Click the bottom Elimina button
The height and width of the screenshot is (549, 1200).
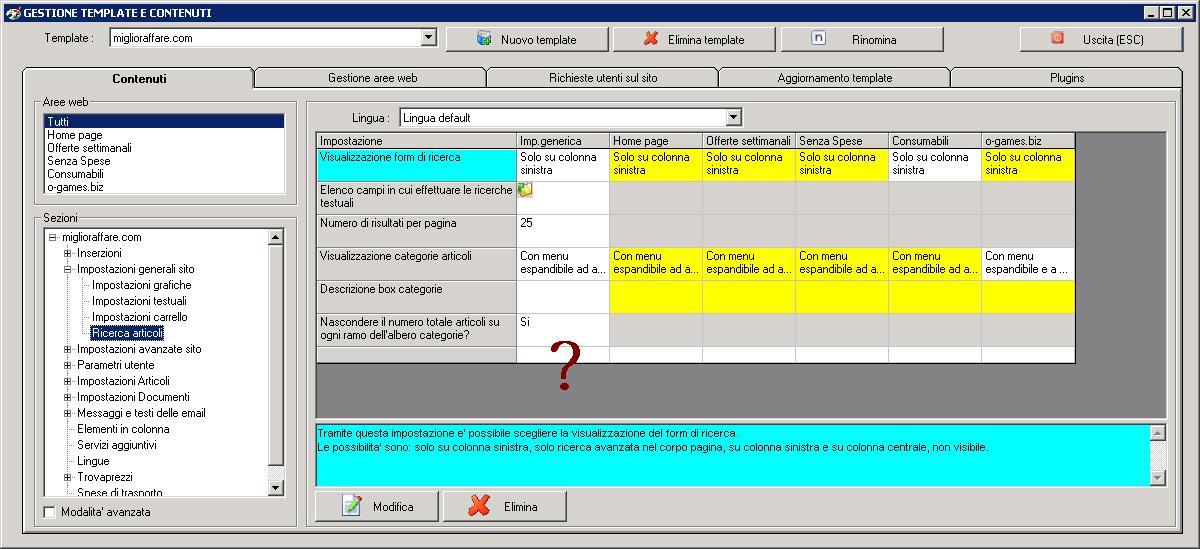505,506
